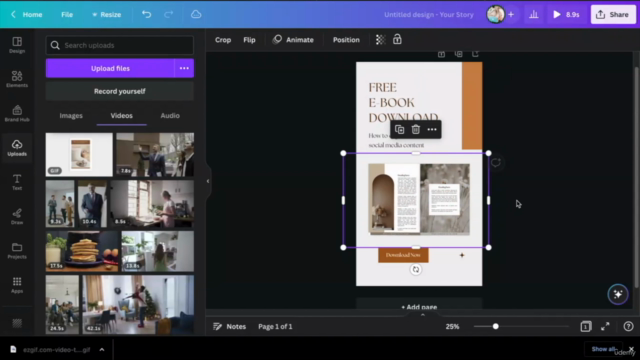Screen dimensions: 640x360
Task: Open the Text sidebar panel
Action: click(17, 182)
